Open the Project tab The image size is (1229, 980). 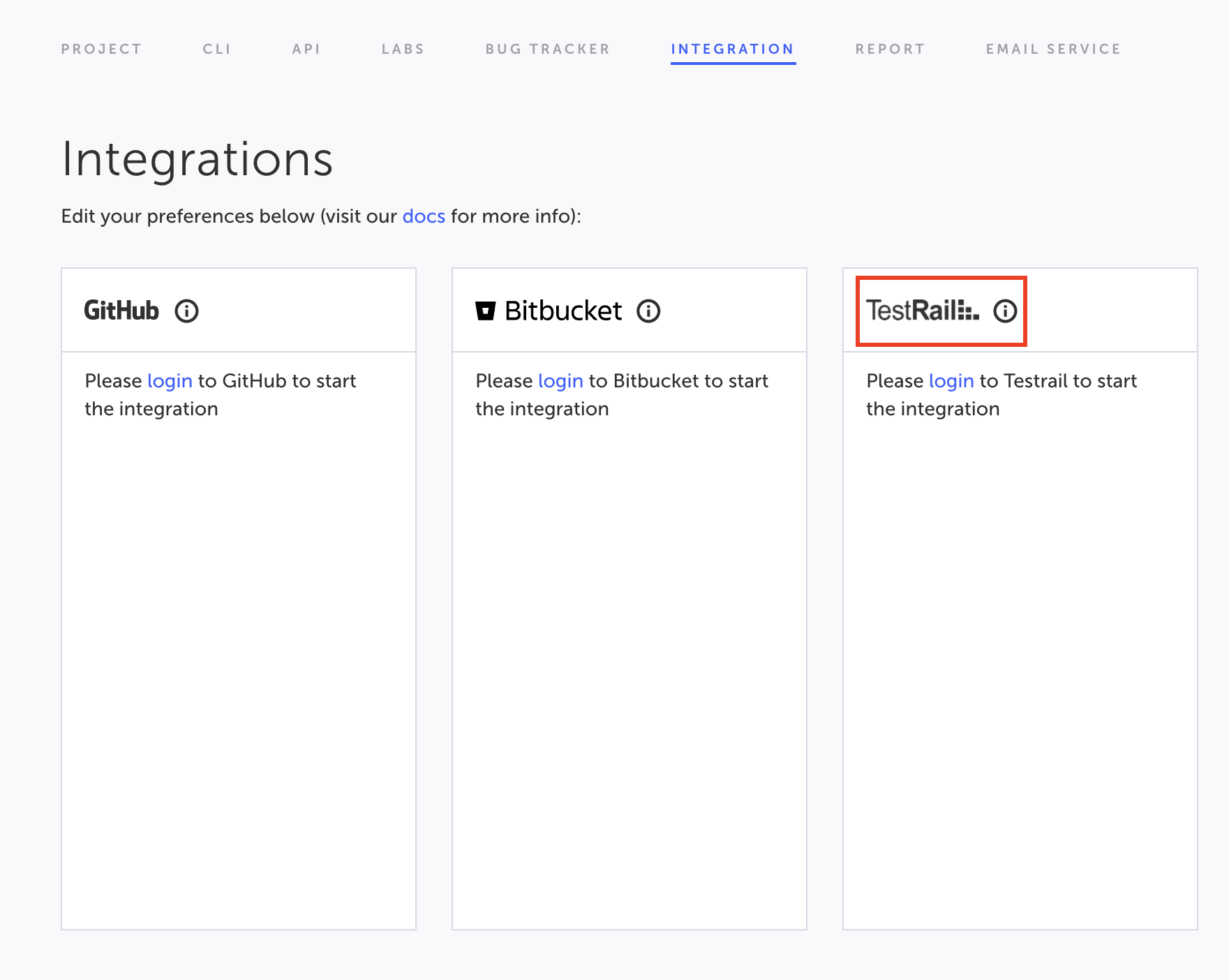pyautogui.click(x=101, y=49)
